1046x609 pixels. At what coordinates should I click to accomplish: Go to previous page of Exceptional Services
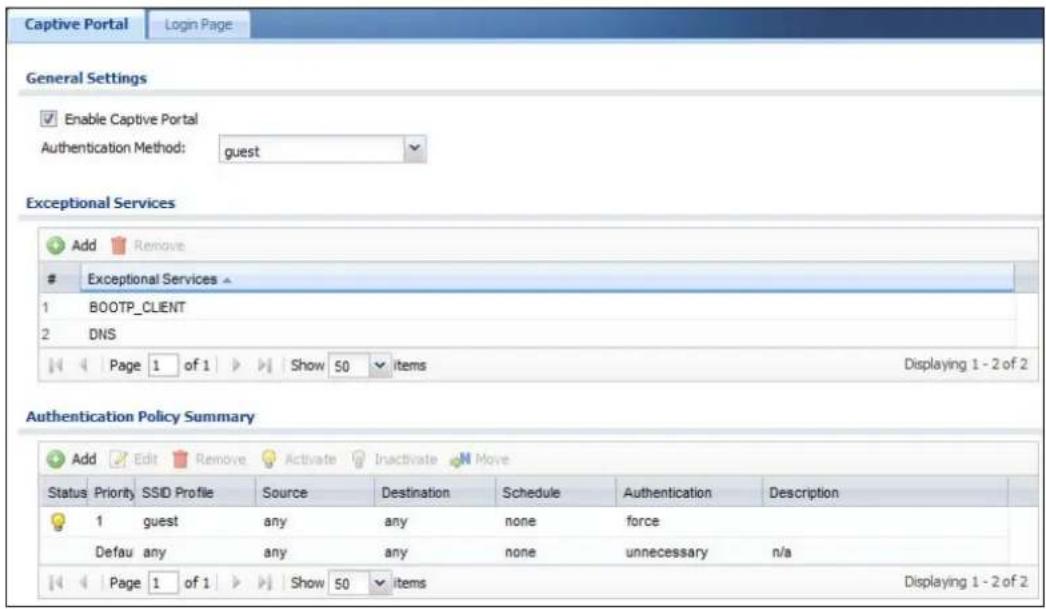click(84, 366)
